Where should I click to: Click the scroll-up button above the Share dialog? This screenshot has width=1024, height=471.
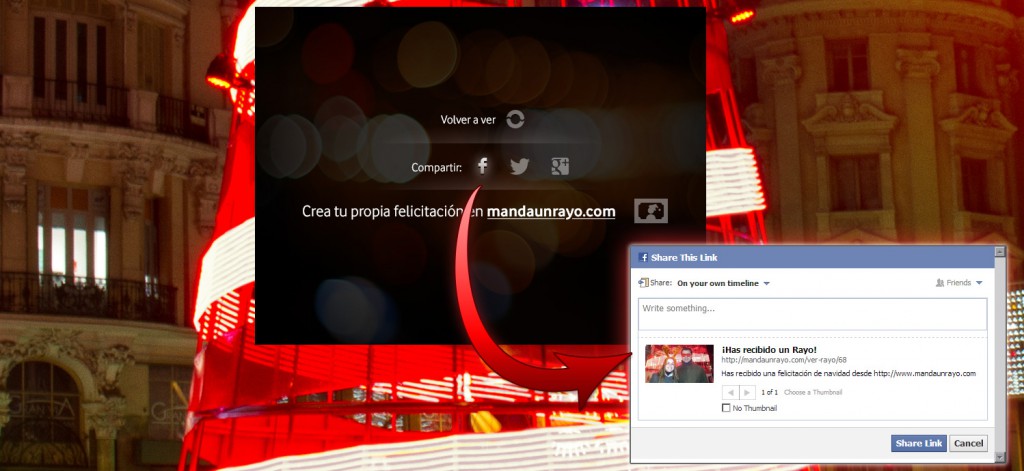[x=999, y=252]
